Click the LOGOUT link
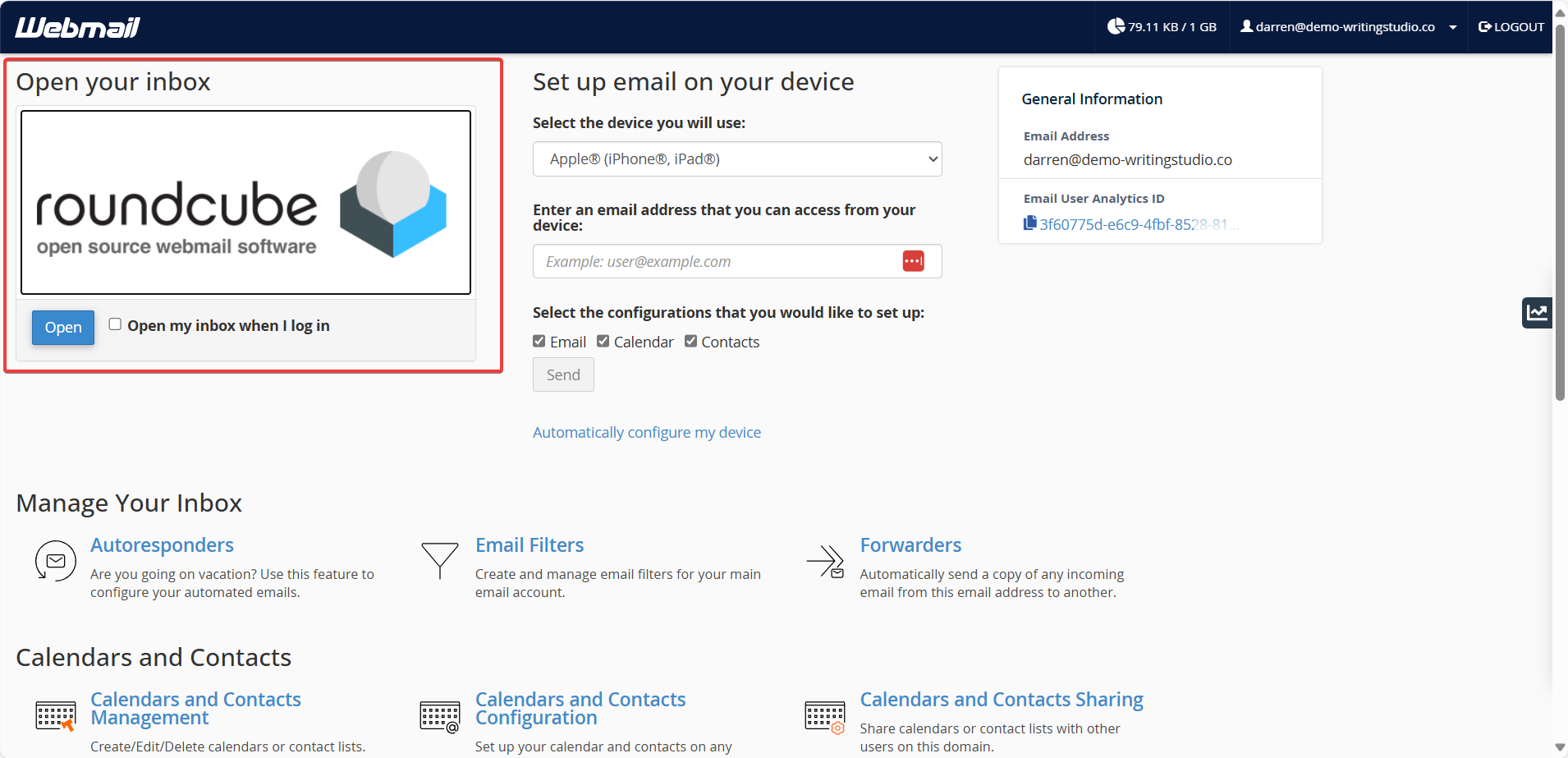 1511,26
